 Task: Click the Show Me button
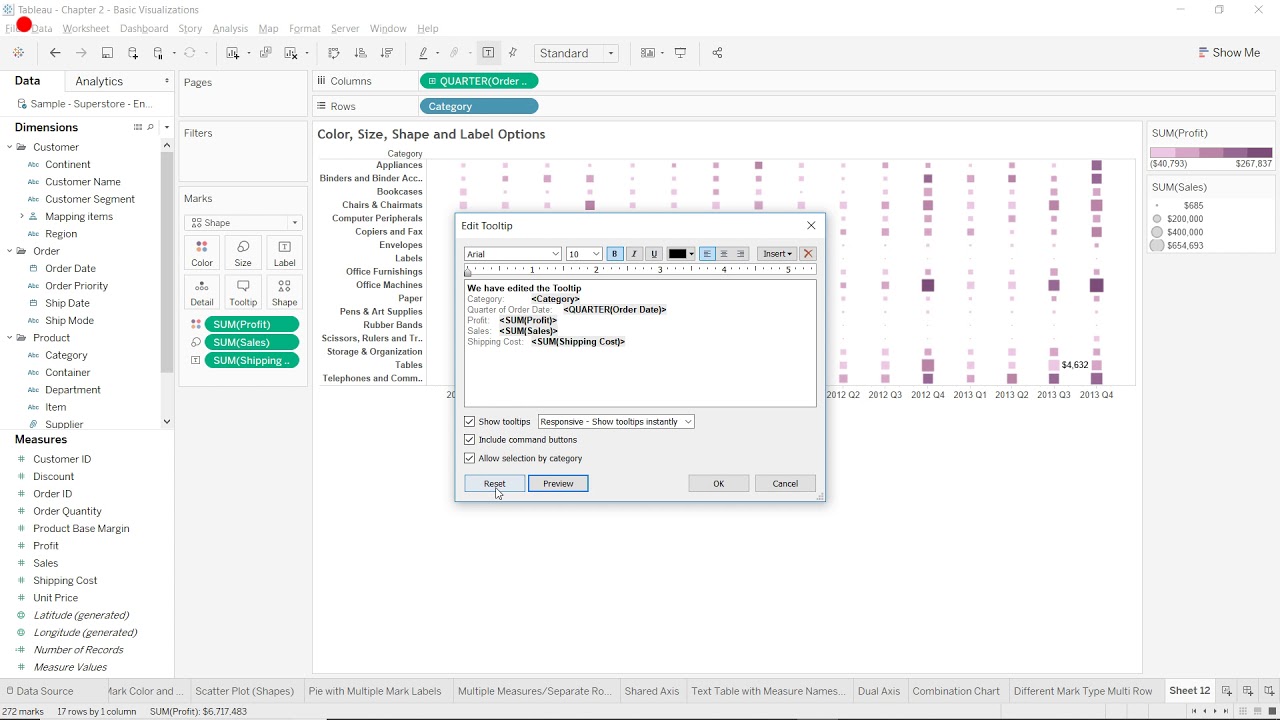(1229, 53)
